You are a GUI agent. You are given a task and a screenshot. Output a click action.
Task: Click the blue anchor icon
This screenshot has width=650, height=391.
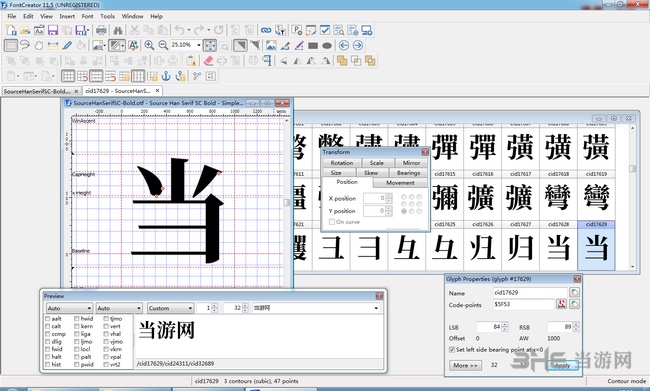coord(166,76)
